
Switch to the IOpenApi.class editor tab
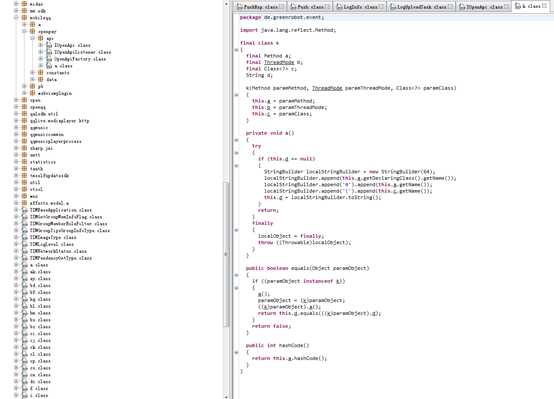483,7
